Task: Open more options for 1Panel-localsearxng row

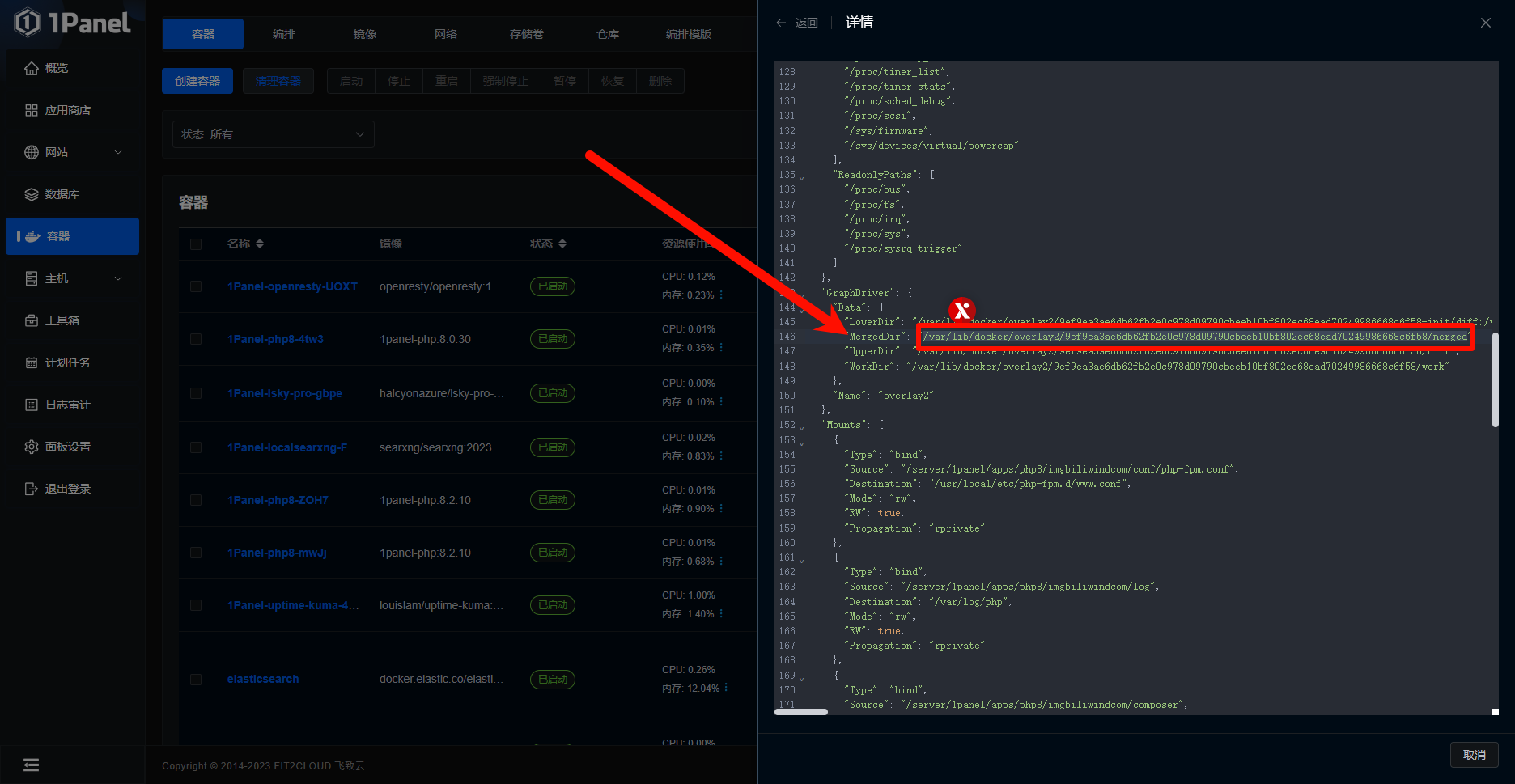Action: 721,456
